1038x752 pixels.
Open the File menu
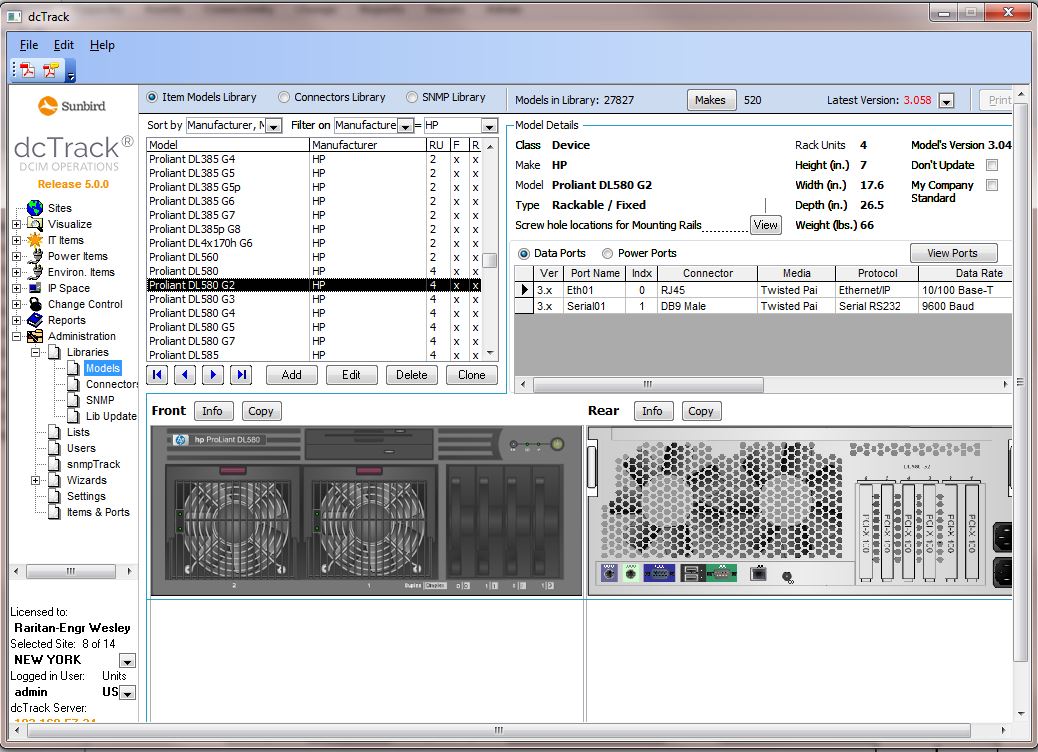coord(29,45)
